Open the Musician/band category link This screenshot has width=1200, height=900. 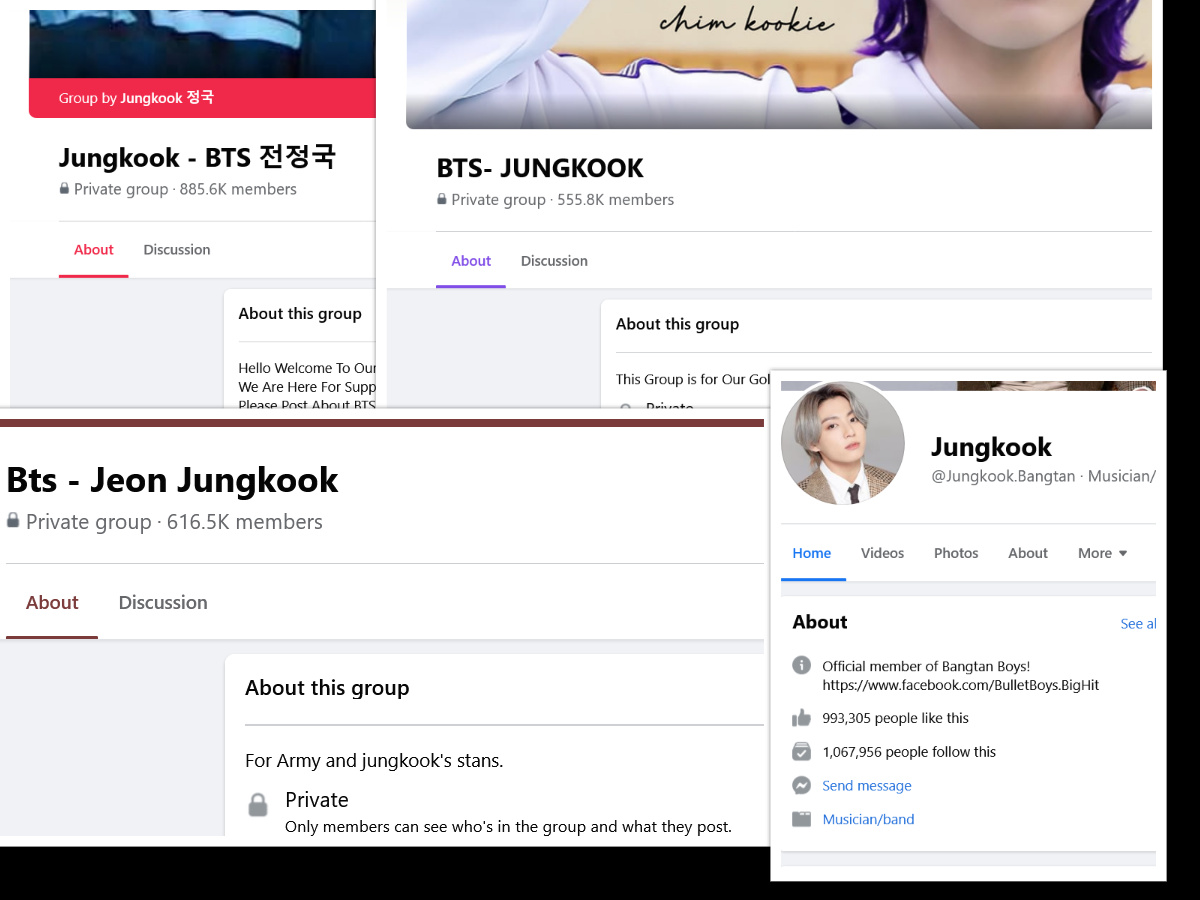[868, 819]
